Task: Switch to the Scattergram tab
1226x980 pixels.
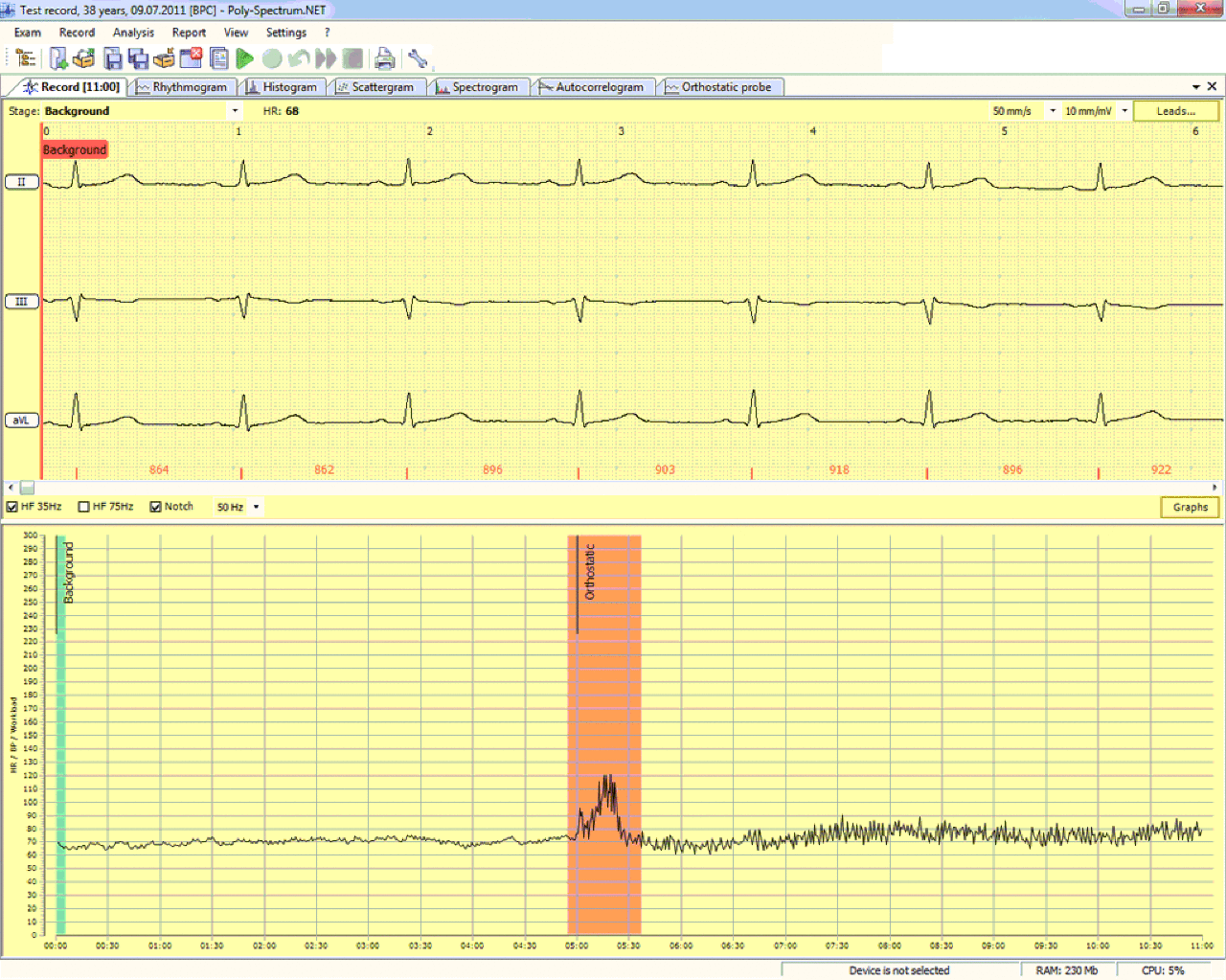Action: pyautogui.click(x=375, y=87)
